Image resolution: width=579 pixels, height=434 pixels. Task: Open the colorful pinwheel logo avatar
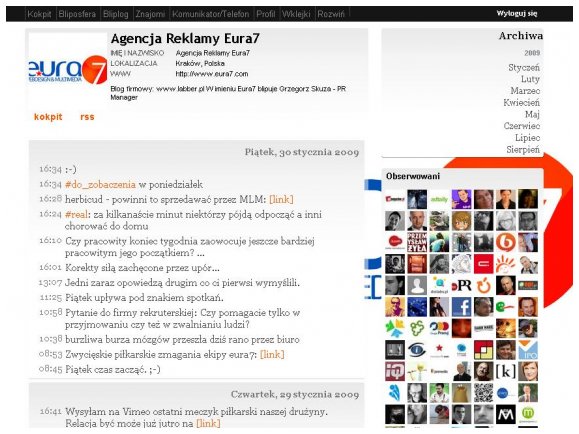point(395,328)
